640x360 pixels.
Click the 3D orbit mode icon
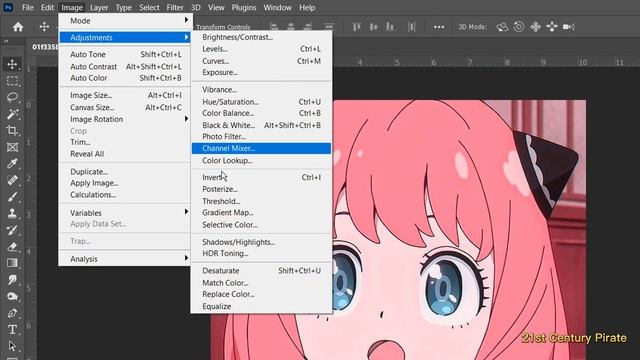point(502,27)
